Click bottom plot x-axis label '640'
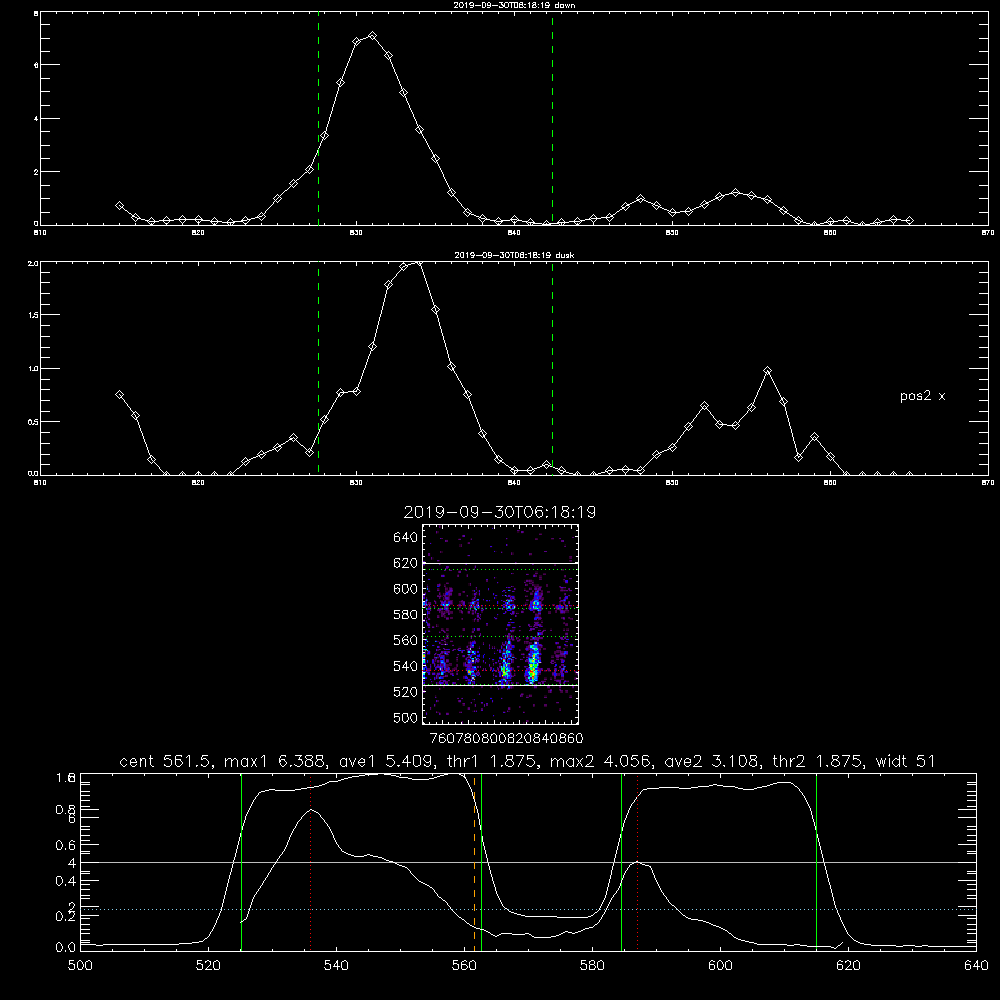Screen dimensions: 1000x1000 click(x=976, y=966)
